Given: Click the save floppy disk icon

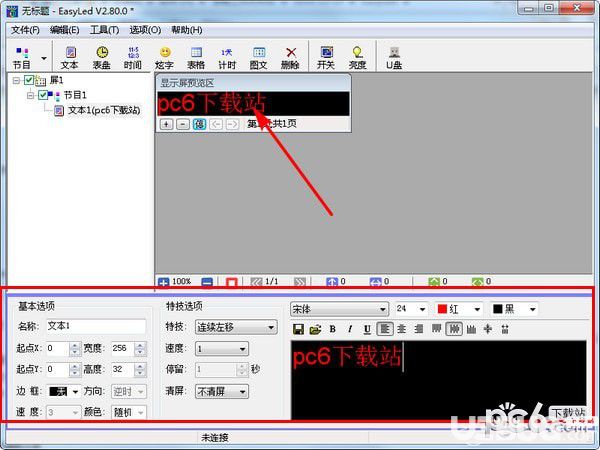Looking at the screenshot, I should tap(298, 329).
